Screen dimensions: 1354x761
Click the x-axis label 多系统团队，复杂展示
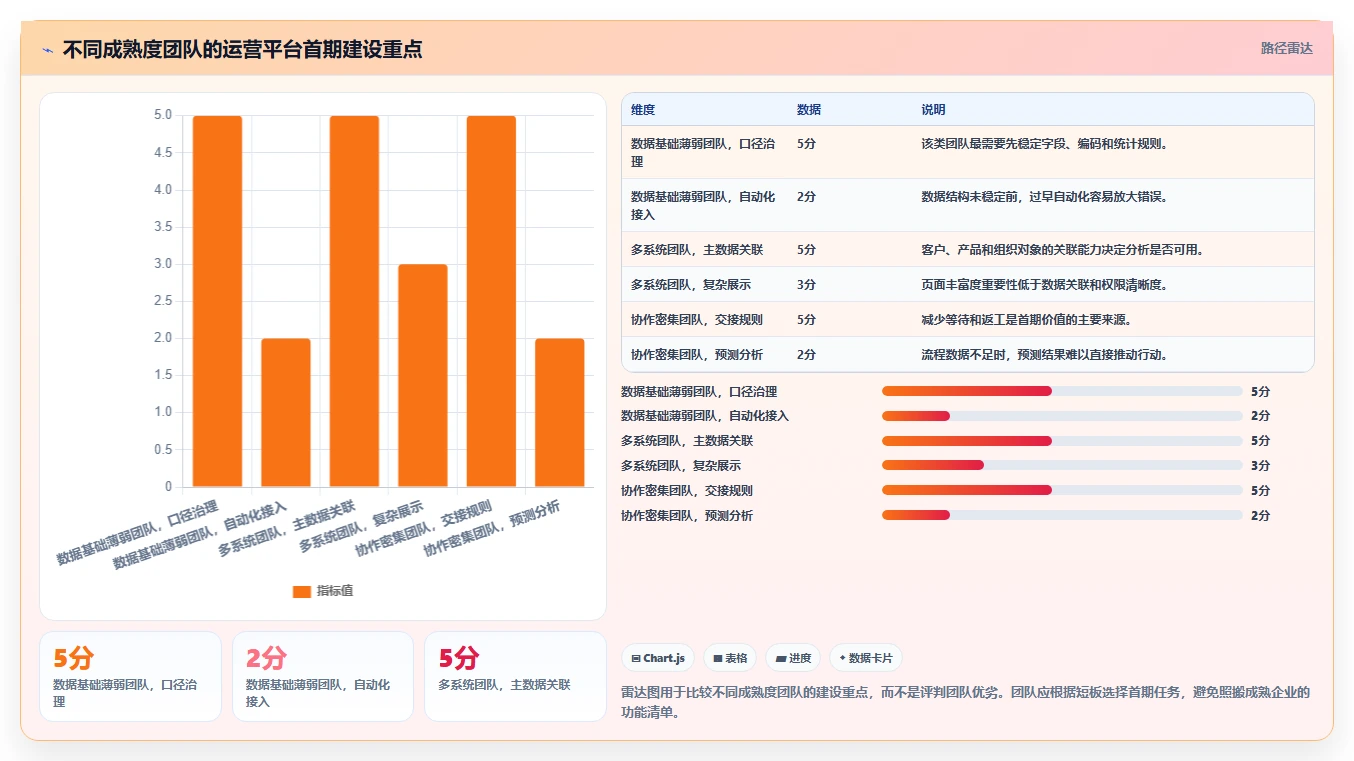[x=361, y=528]
